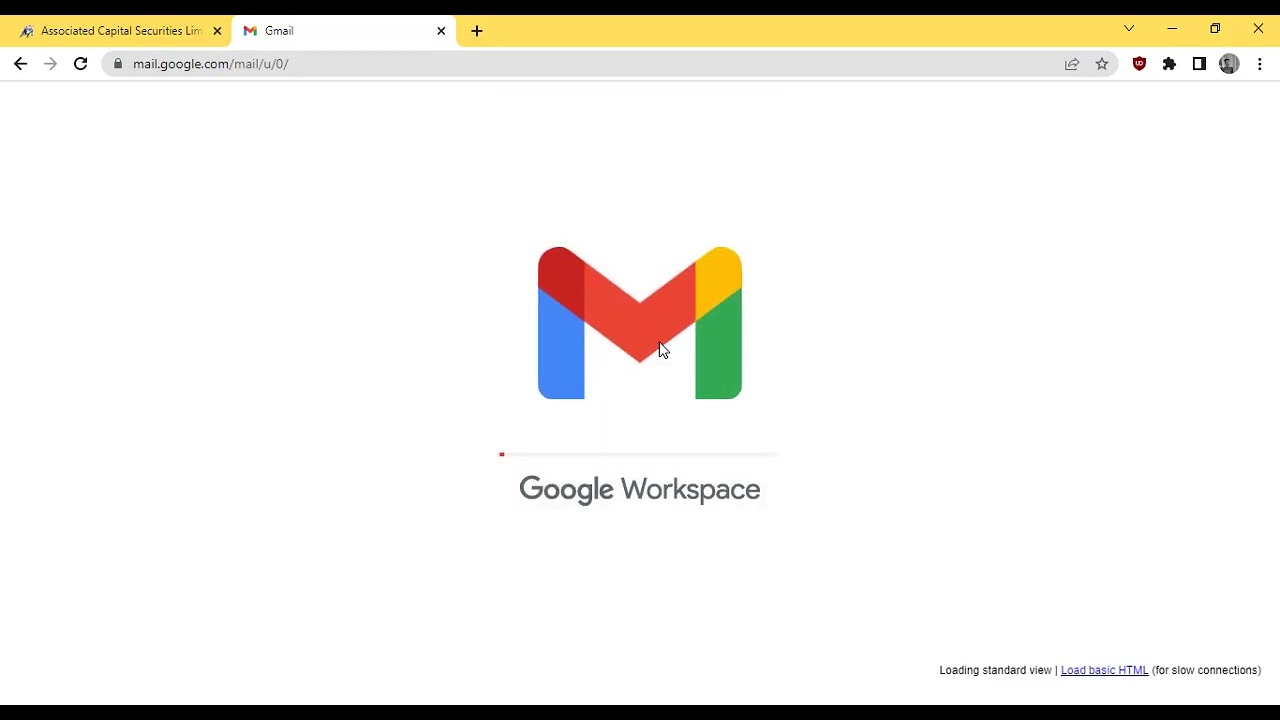Image resolution: width=1280 pixels, height=720 pixels.
Task: View site information via lock icon
Action: [118, 64]
